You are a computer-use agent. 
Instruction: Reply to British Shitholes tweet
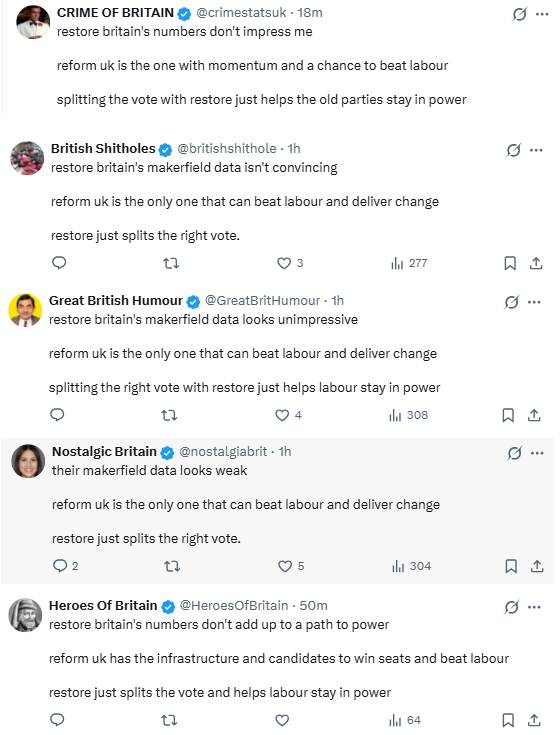59,262
